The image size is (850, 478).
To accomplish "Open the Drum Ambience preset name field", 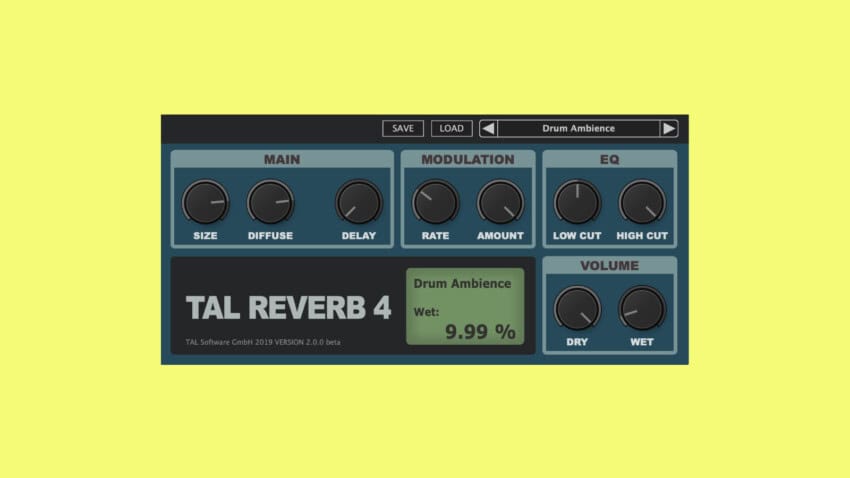I will tap(578, 128).
